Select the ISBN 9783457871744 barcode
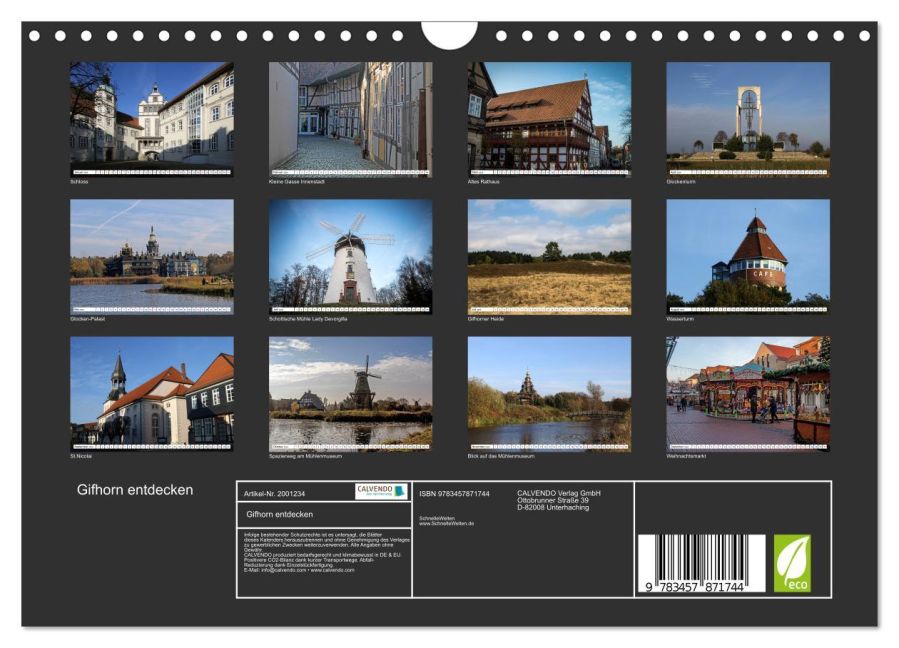Image resolution: width=899 pixels, height=648 pixels. [x=700, y=562]
